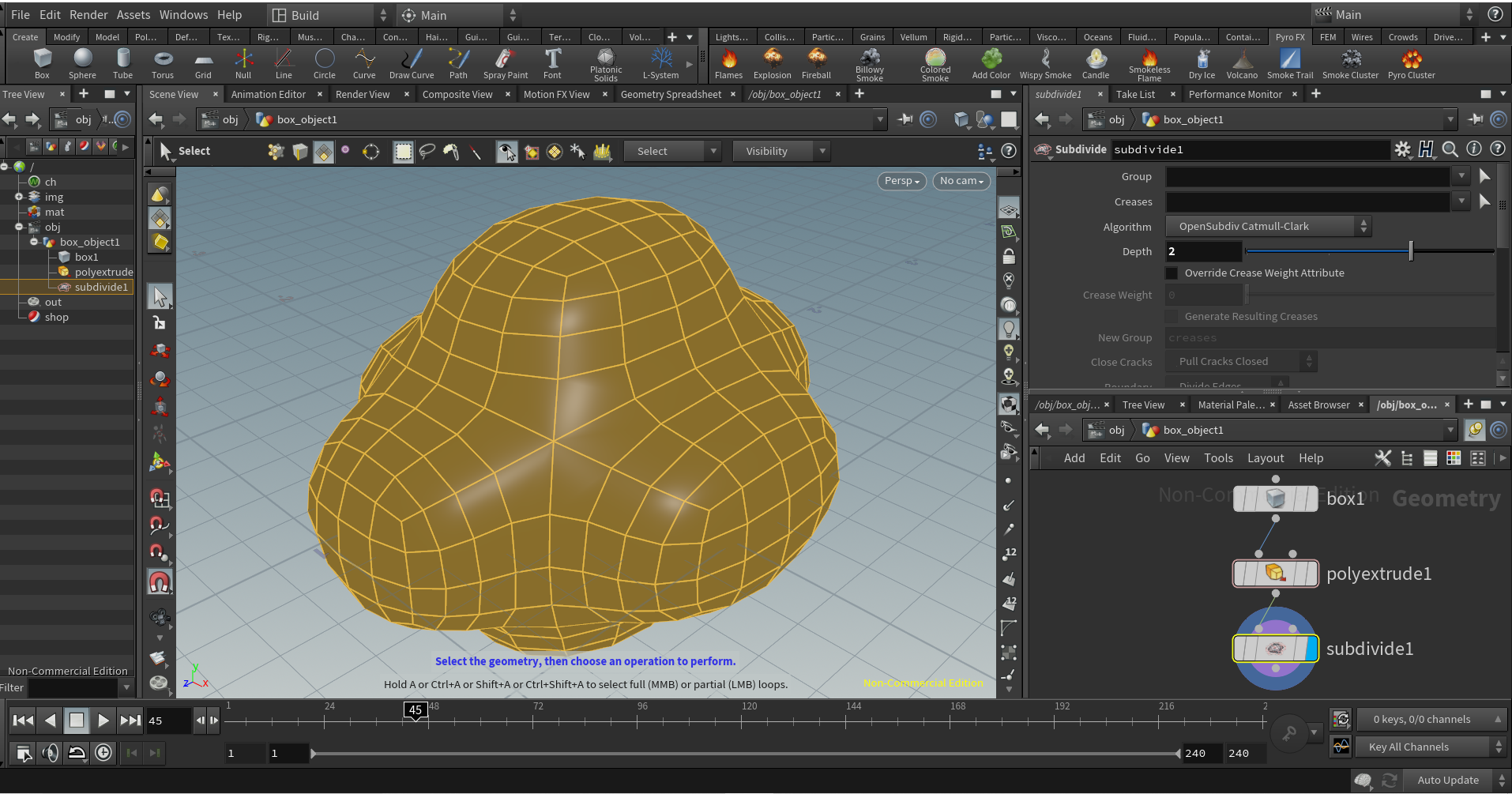Click the Key All Channels button
Viewport: 1512px width, 794px height.
point(1409,747)
